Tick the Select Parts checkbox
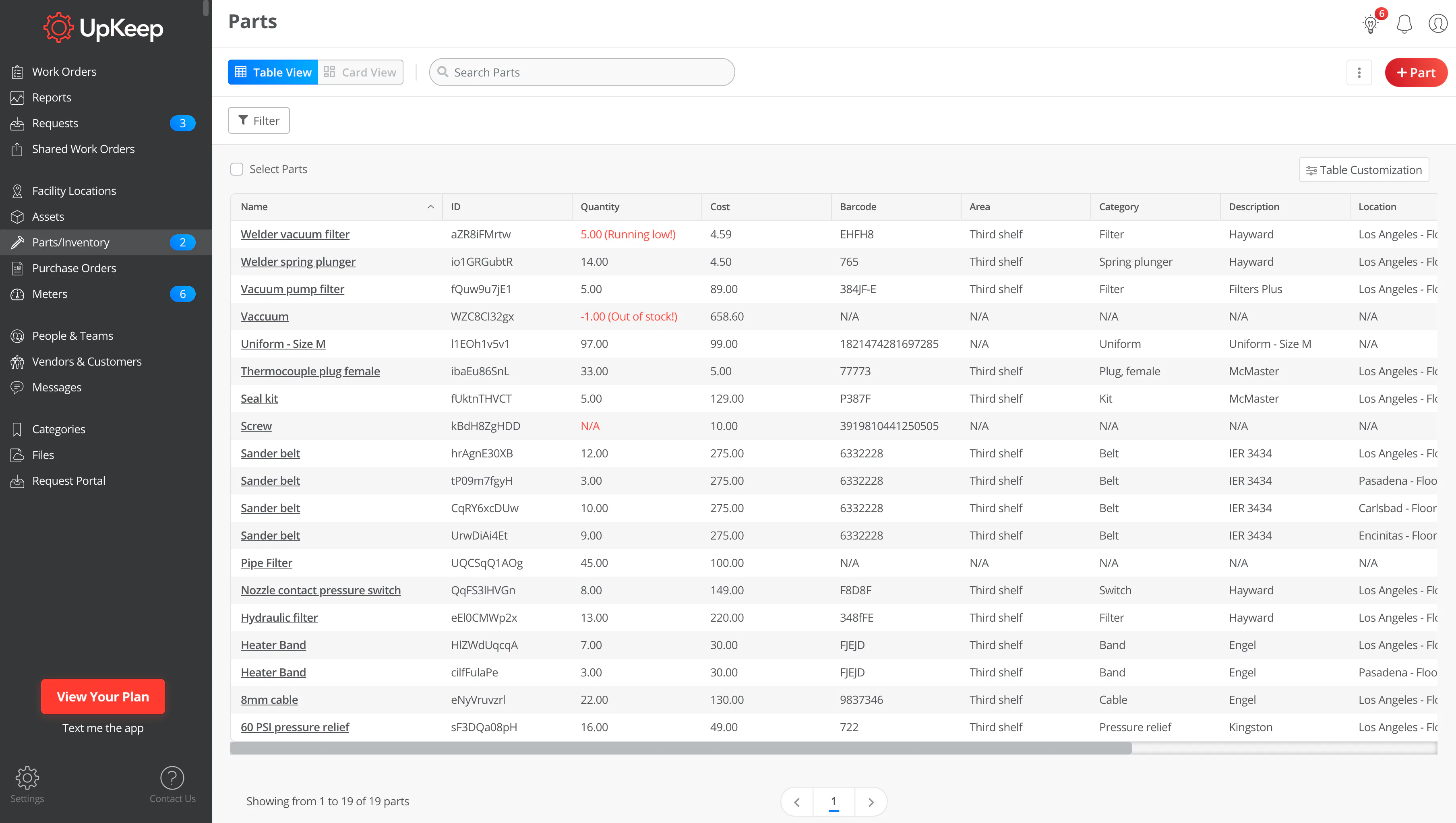Screen dimensions: 1456x823 tap(237, 169)
